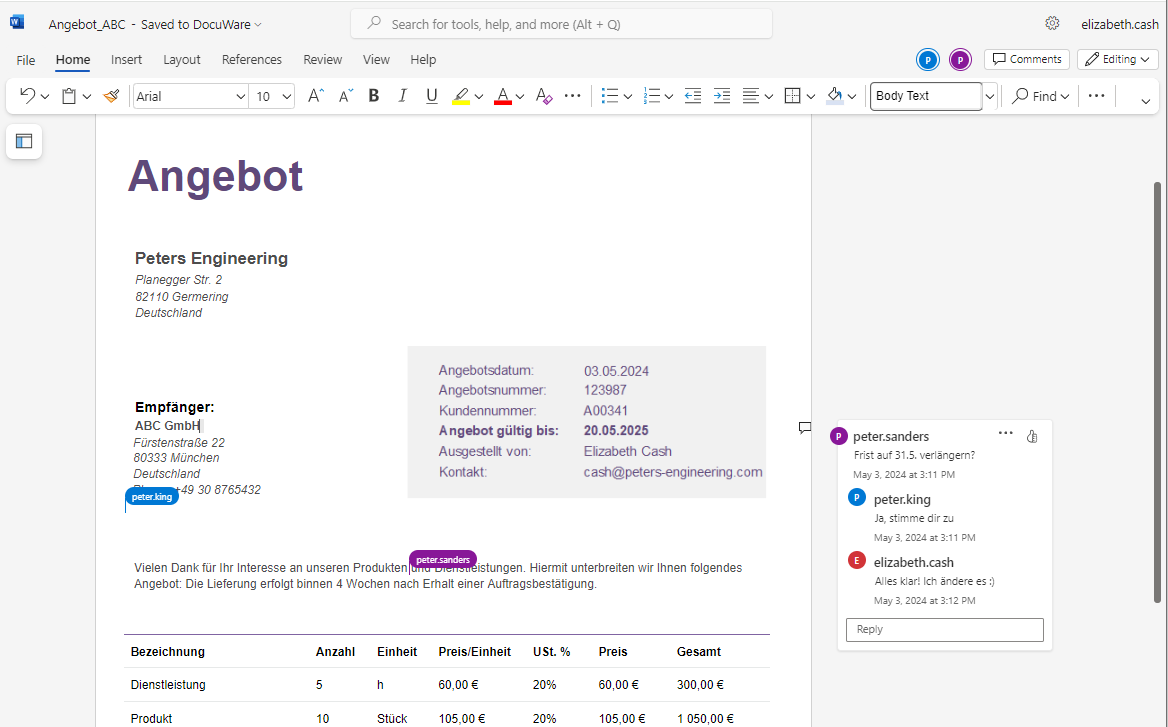Open the navigation pane icon
1168x727 pixels.
(24, 141)
